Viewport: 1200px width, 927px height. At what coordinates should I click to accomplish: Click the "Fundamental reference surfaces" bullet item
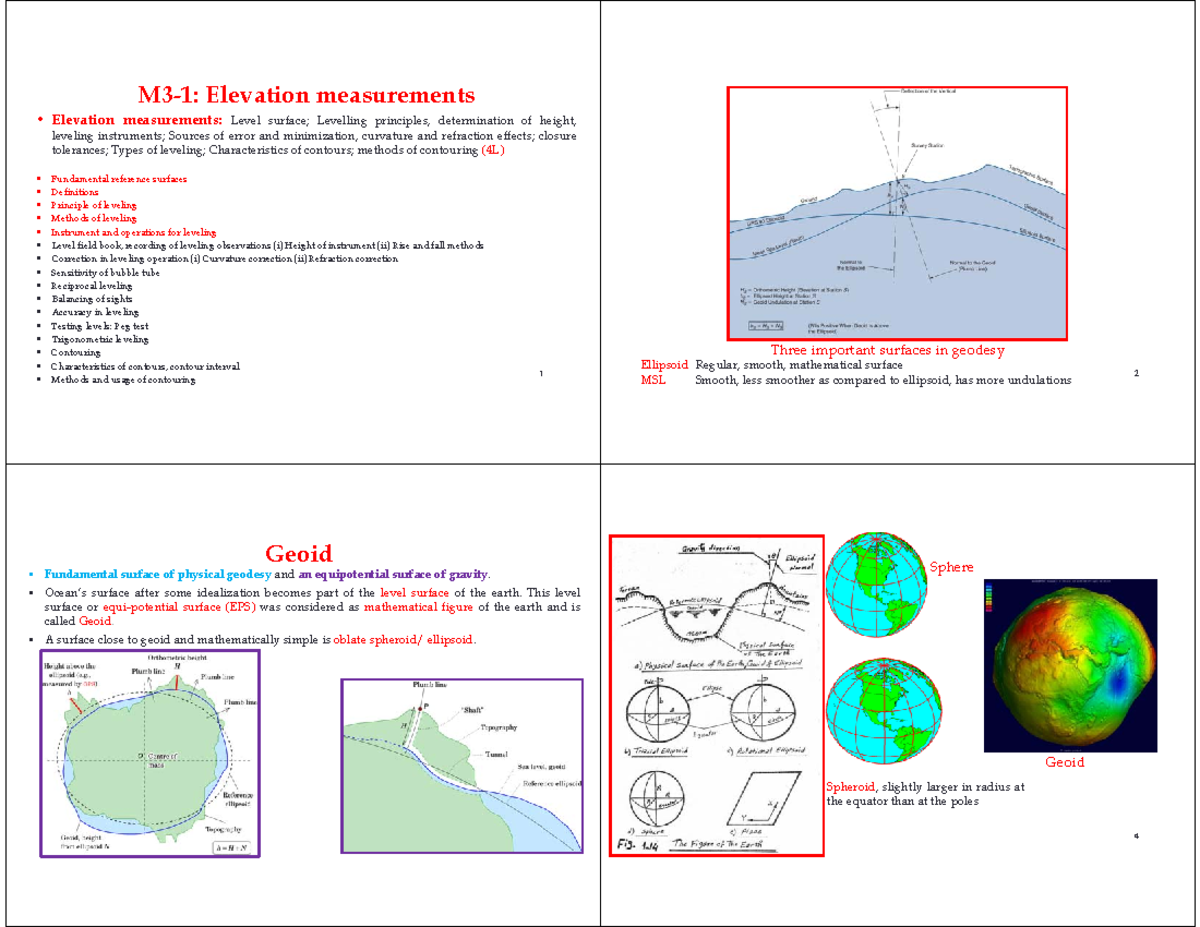coord(117,178)
